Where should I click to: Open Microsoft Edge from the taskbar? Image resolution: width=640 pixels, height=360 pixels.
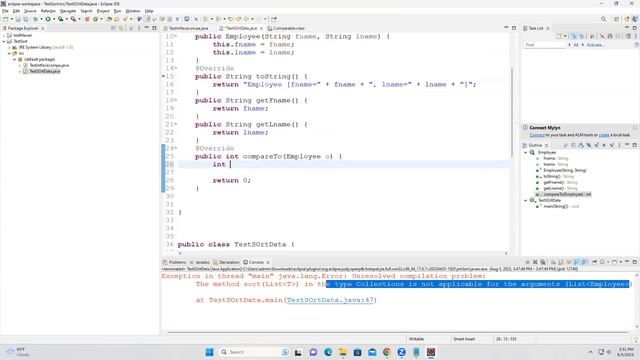(x=328, y=352)
